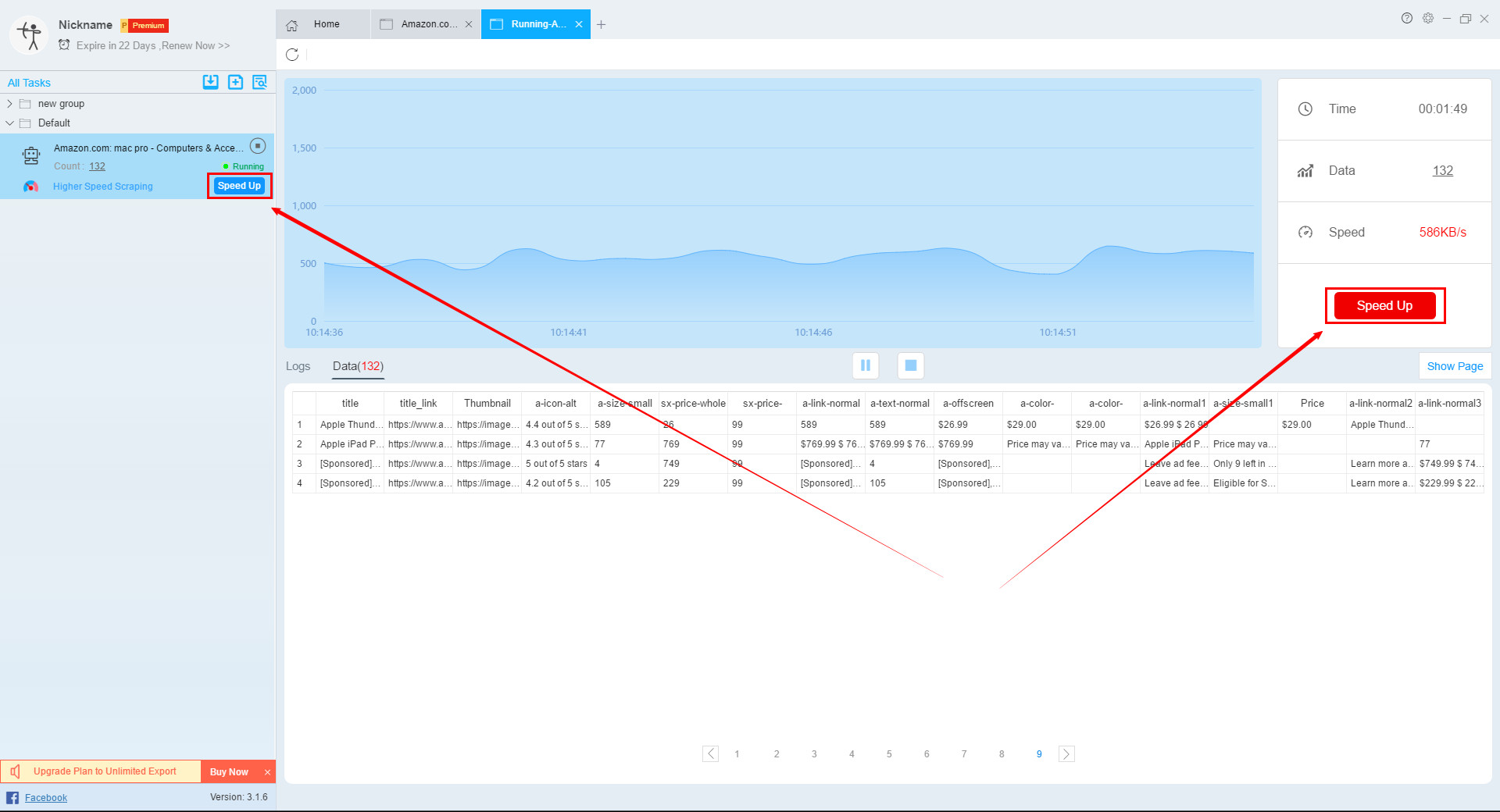Switch to Home tab
The width and height of the screenshot is (1500, 812).
pos(322,24)
